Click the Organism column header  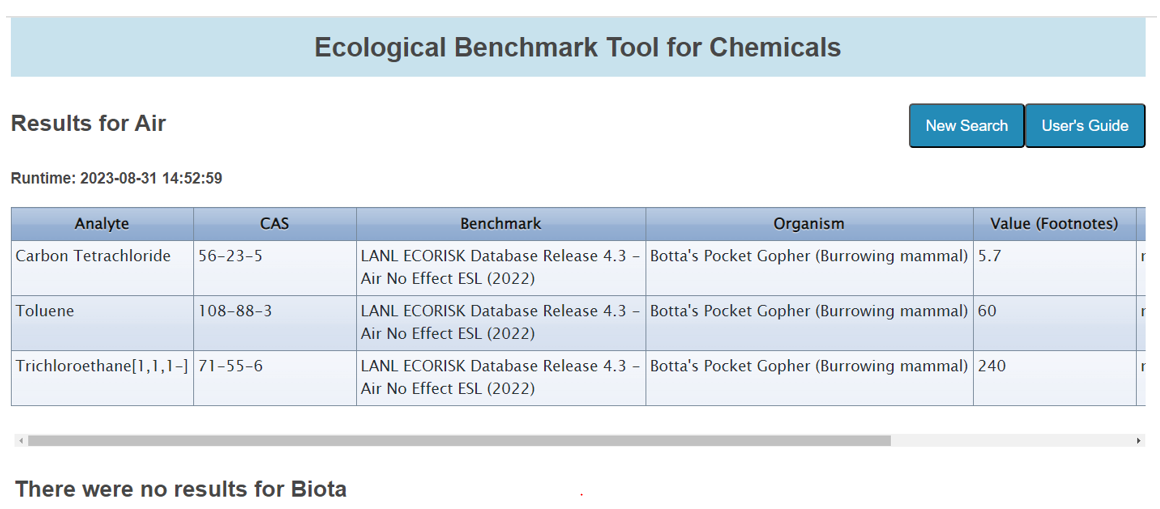click(x=809, y=224)
